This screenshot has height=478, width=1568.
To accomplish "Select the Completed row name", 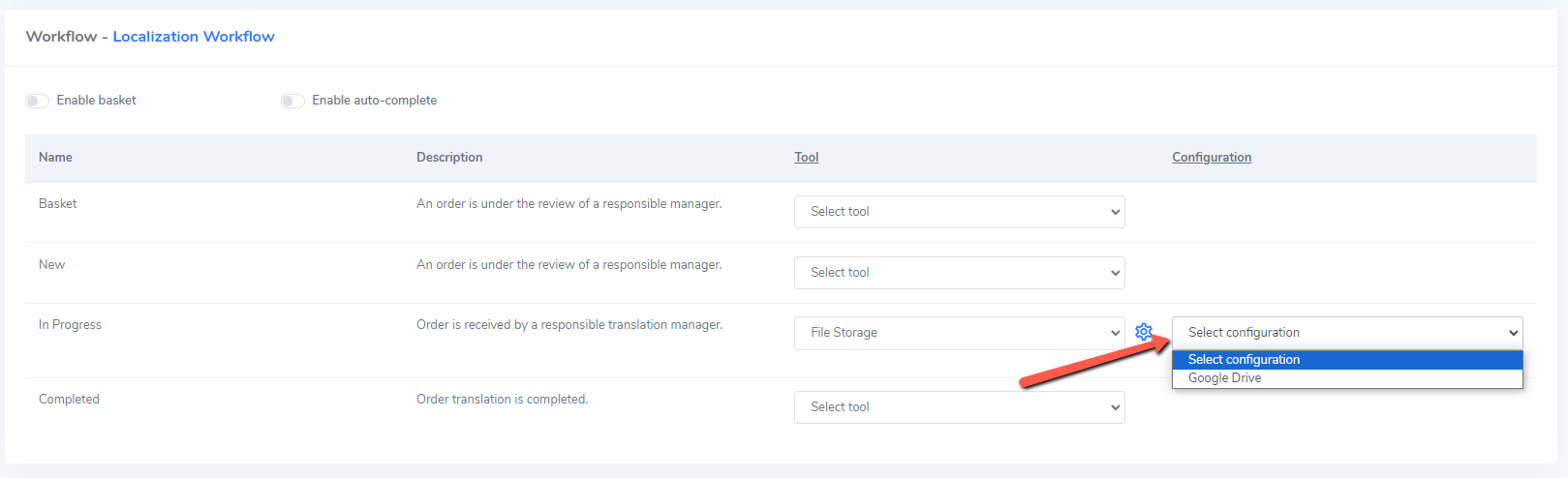I will point(69,400).
